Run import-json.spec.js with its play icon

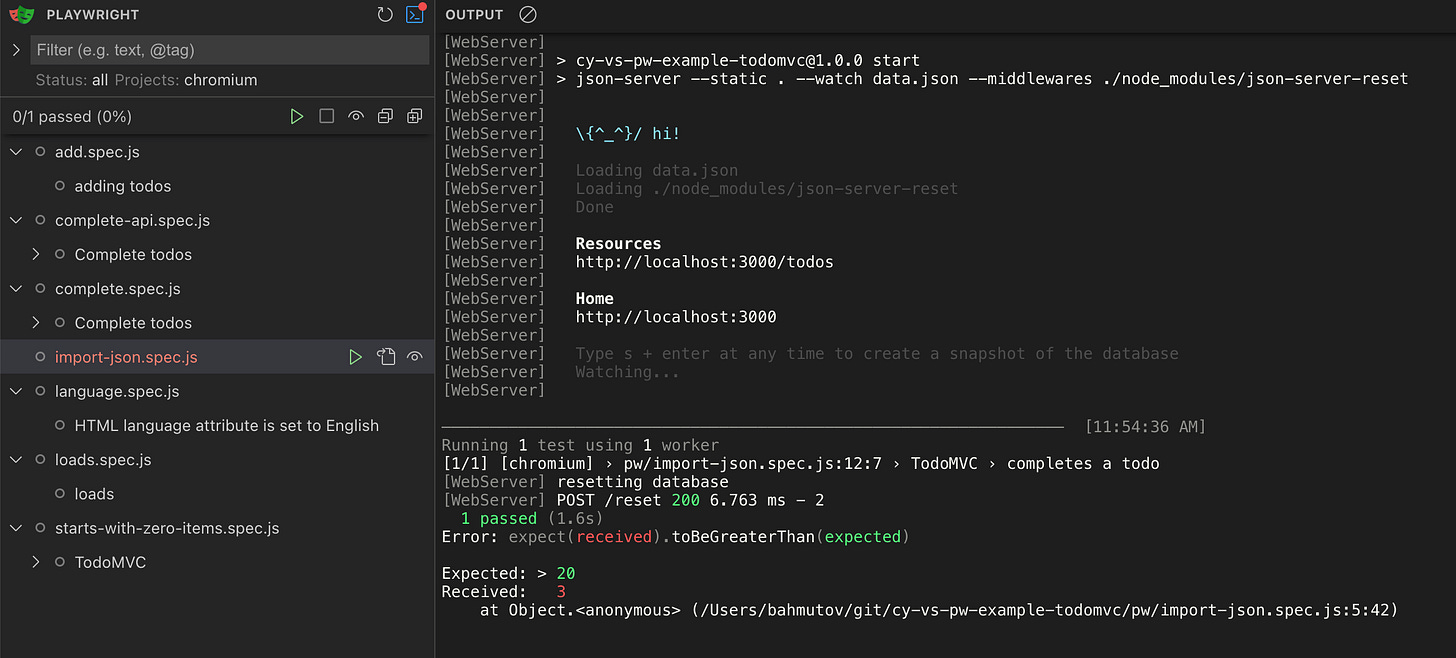pos(356,357)
